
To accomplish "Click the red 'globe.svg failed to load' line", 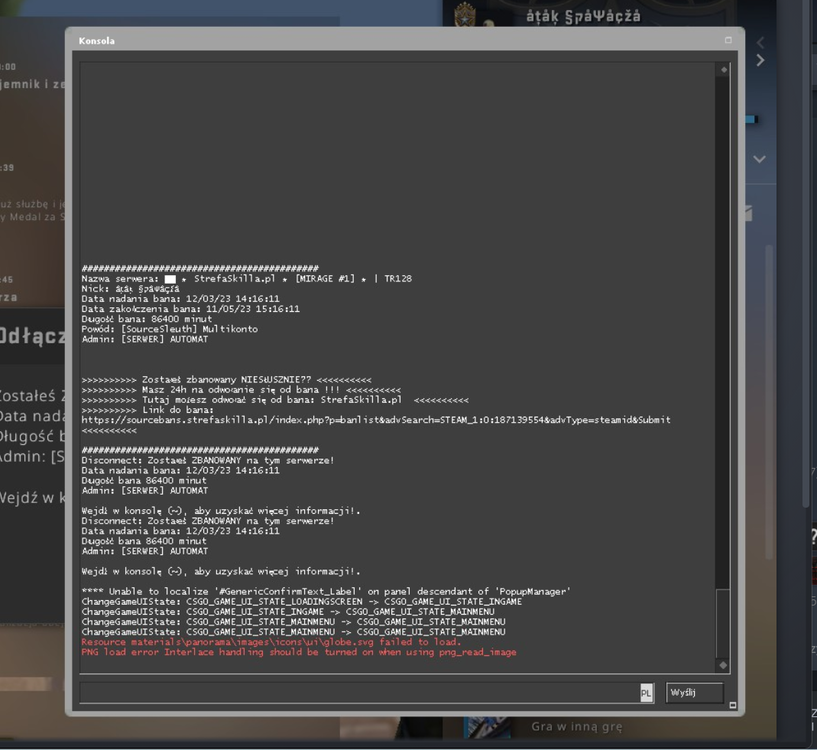I will tap(271, 642).
